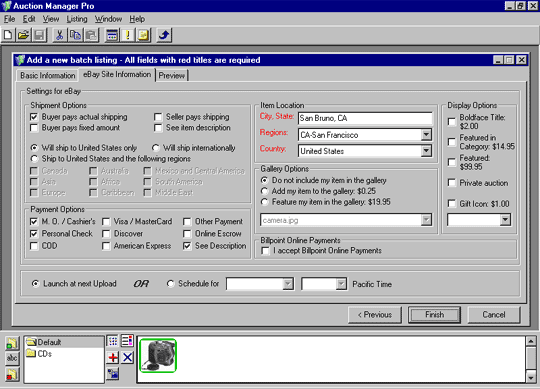540x389 pixels.
Task: Select the 'Schedule for' radio button
Action: tap(170, 284)
